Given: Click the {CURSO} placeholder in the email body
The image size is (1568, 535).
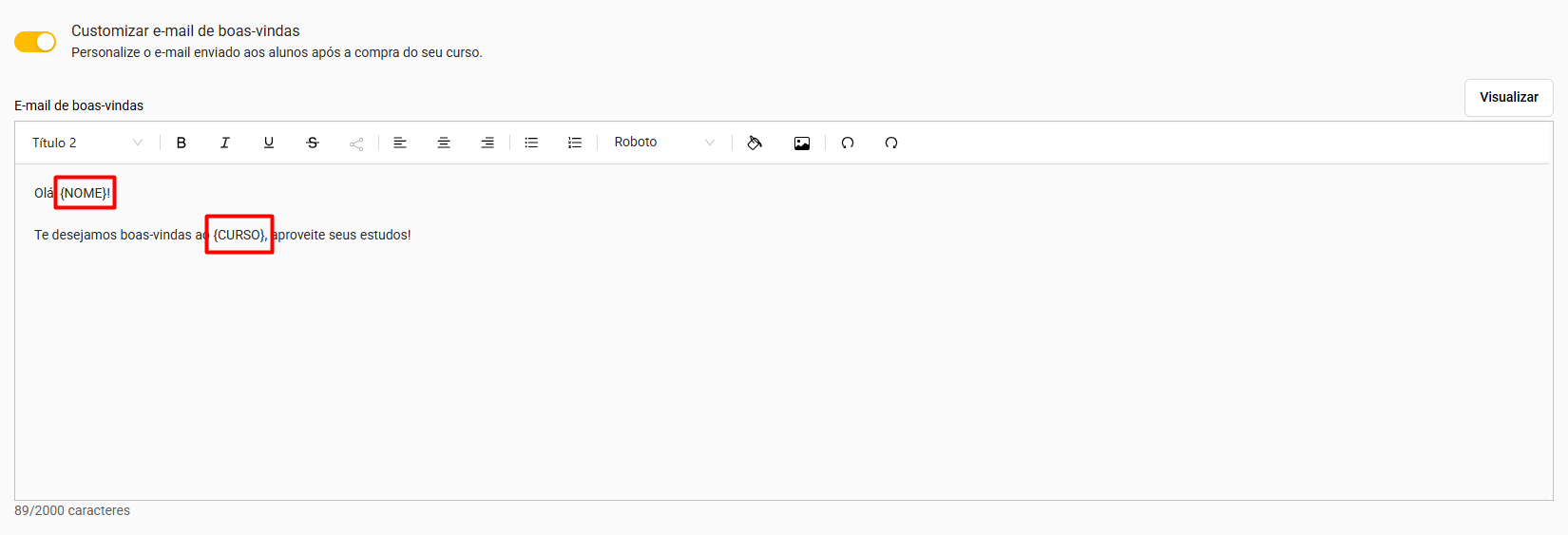Looking at the screenshot, I should coord(239,235).
